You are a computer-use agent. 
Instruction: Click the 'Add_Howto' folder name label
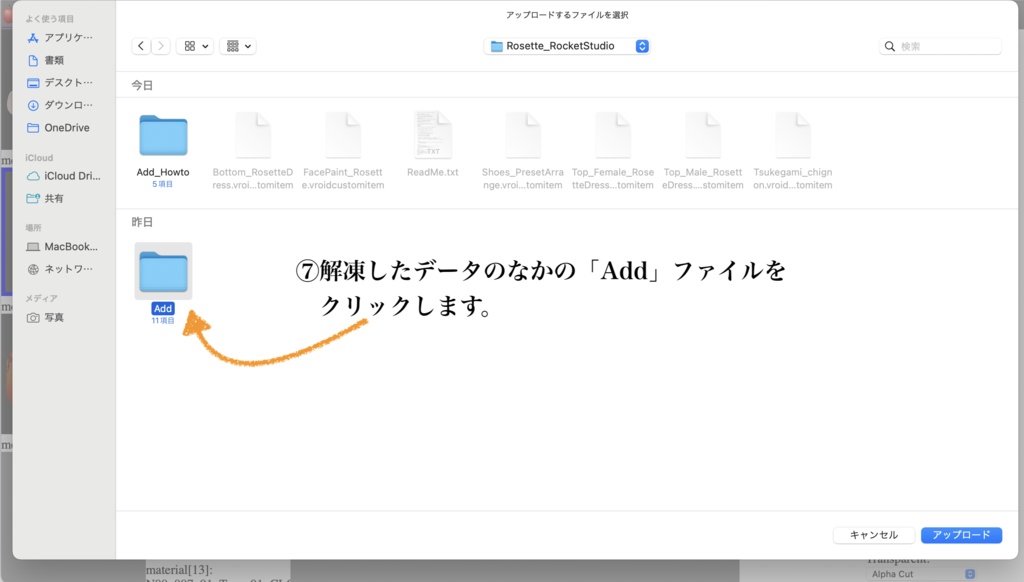tap(163, 172)
